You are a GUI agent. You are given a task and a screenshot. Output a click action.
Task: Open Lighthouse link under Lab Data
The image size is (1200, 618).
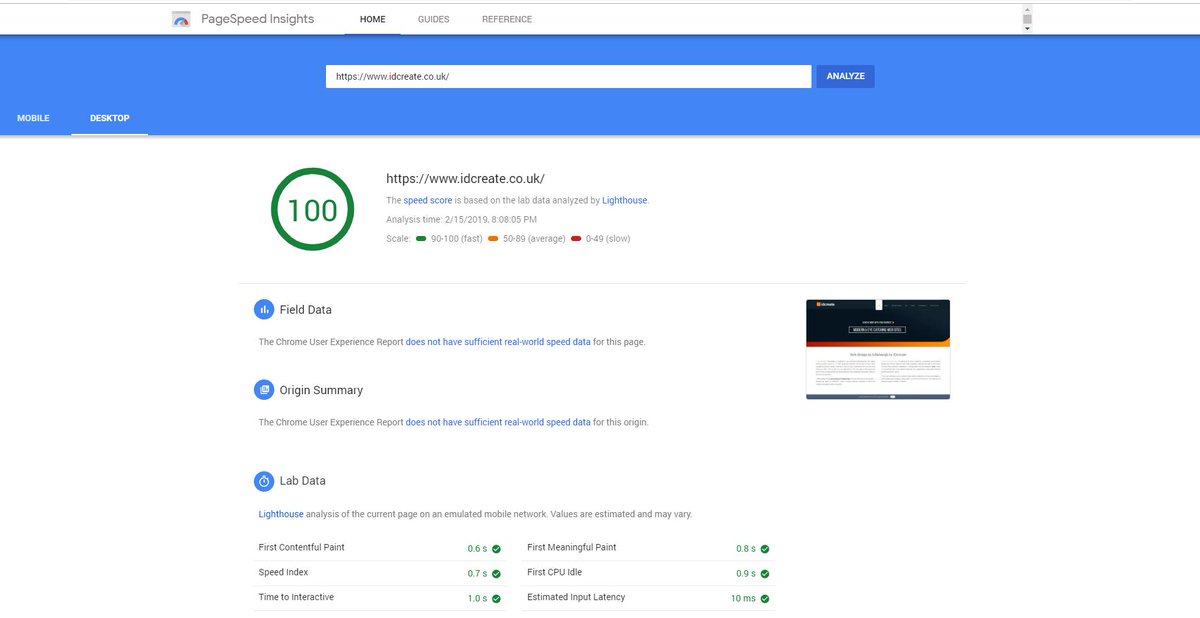pos(281,514)
